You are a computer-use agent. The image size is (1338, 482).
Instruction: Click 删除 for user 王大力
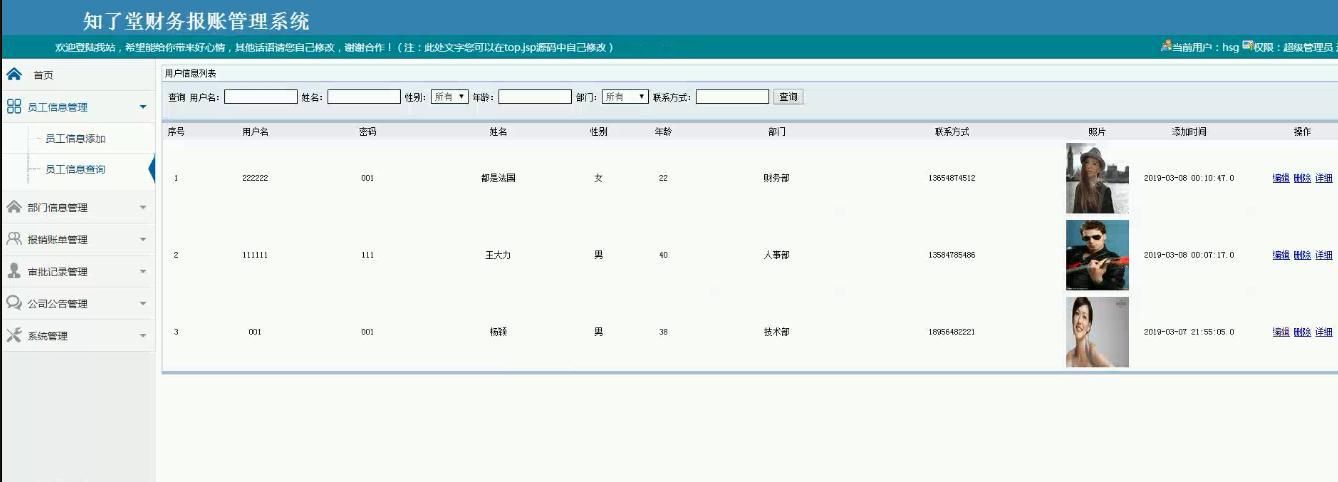(x=1301, y=255)
